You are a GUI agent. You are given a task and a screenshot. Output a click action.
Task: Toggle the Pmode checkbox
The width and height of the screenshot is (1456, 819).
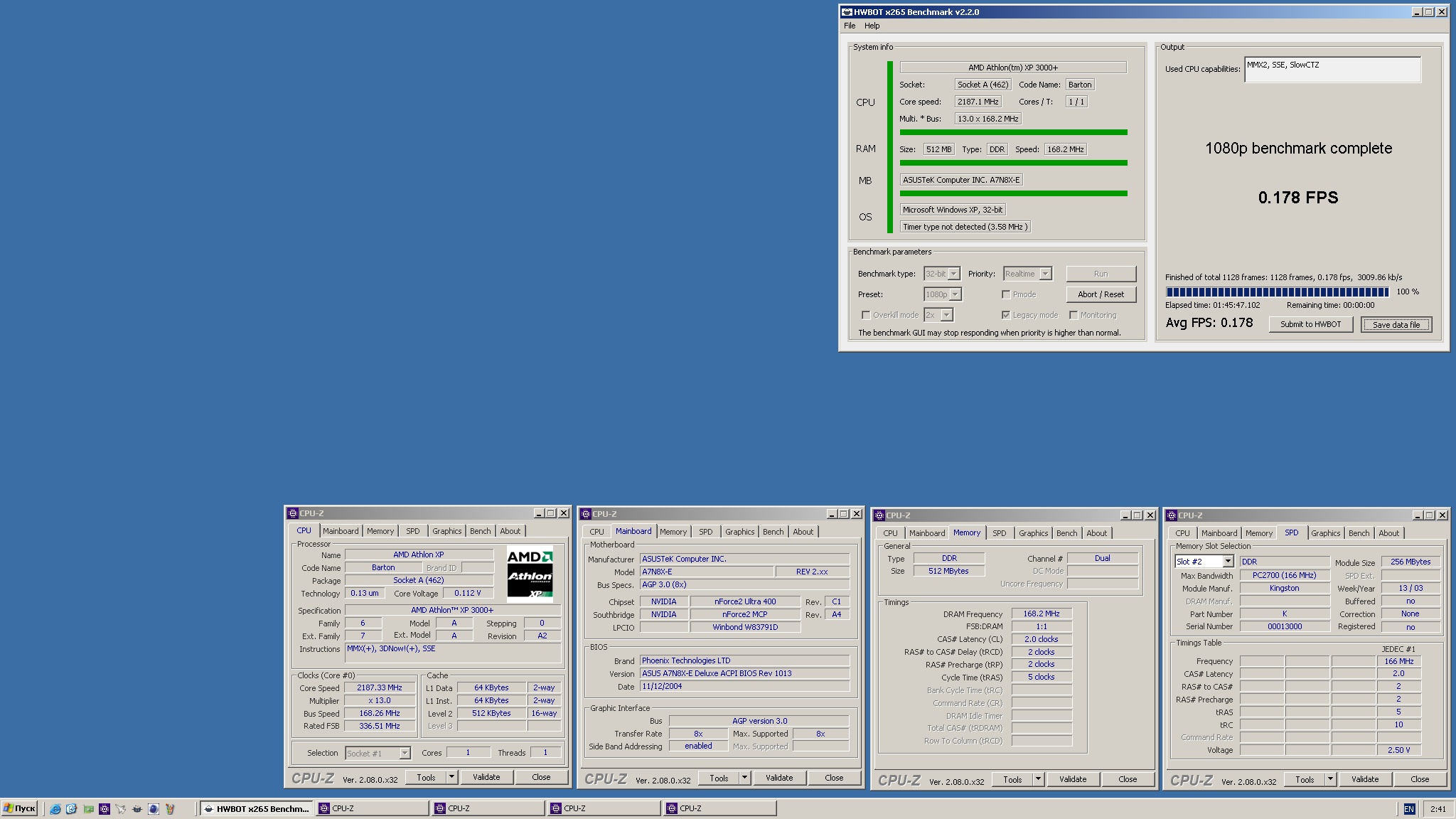tap(1006, 294)
